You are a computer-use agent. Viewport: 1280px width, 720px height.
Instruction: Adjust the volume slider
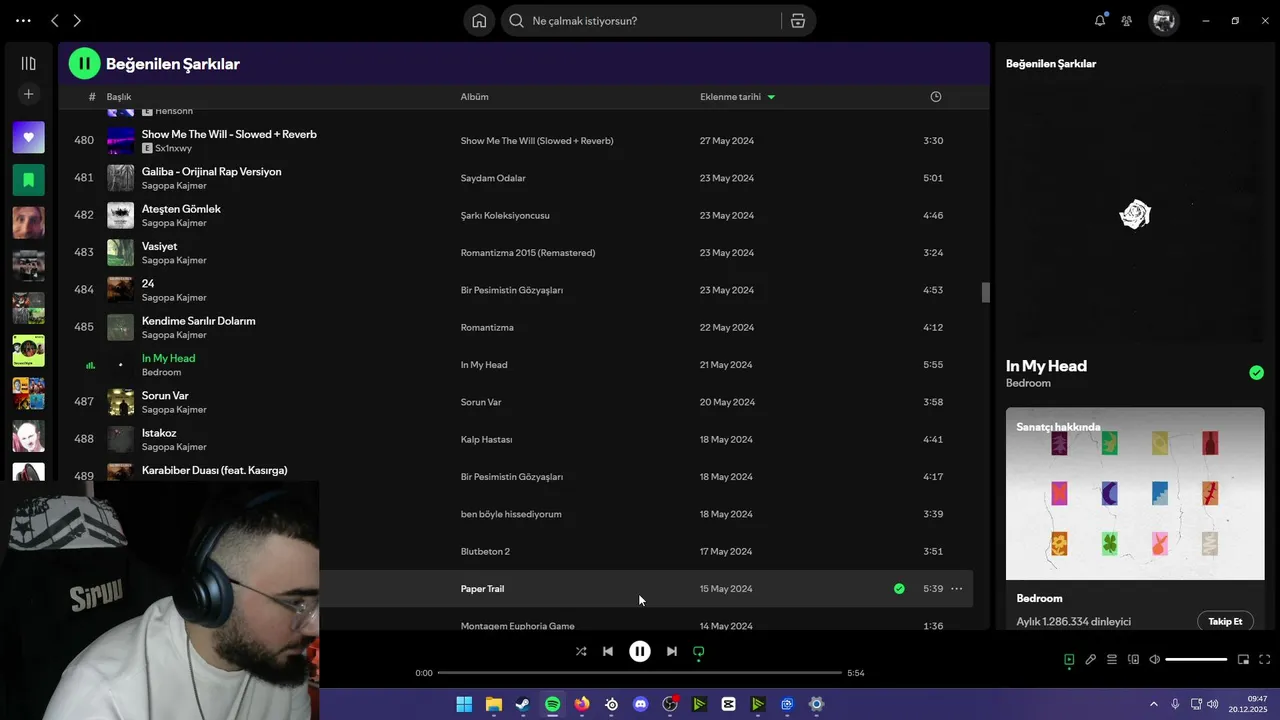click(1196, 660)
